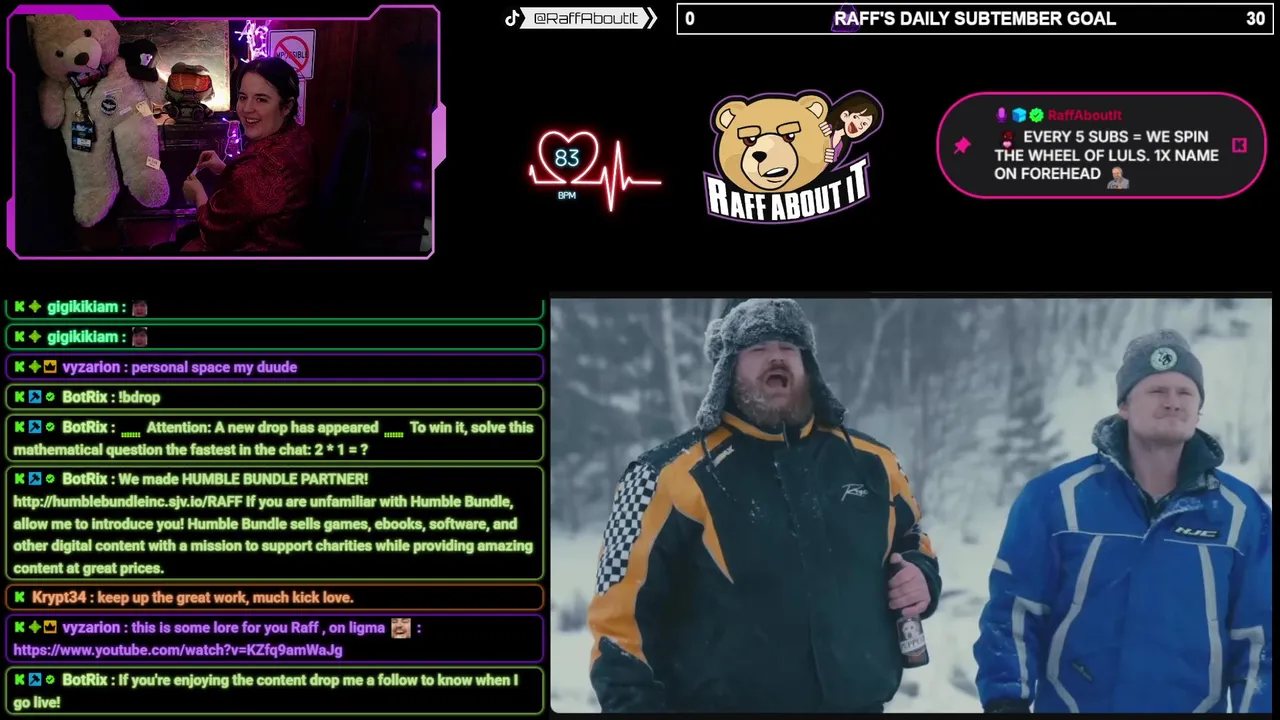Click the verified badge in "drop me a follow" message
Image resolution: width=1280 pixels, height=720 pixels.
tap(50, 680)
